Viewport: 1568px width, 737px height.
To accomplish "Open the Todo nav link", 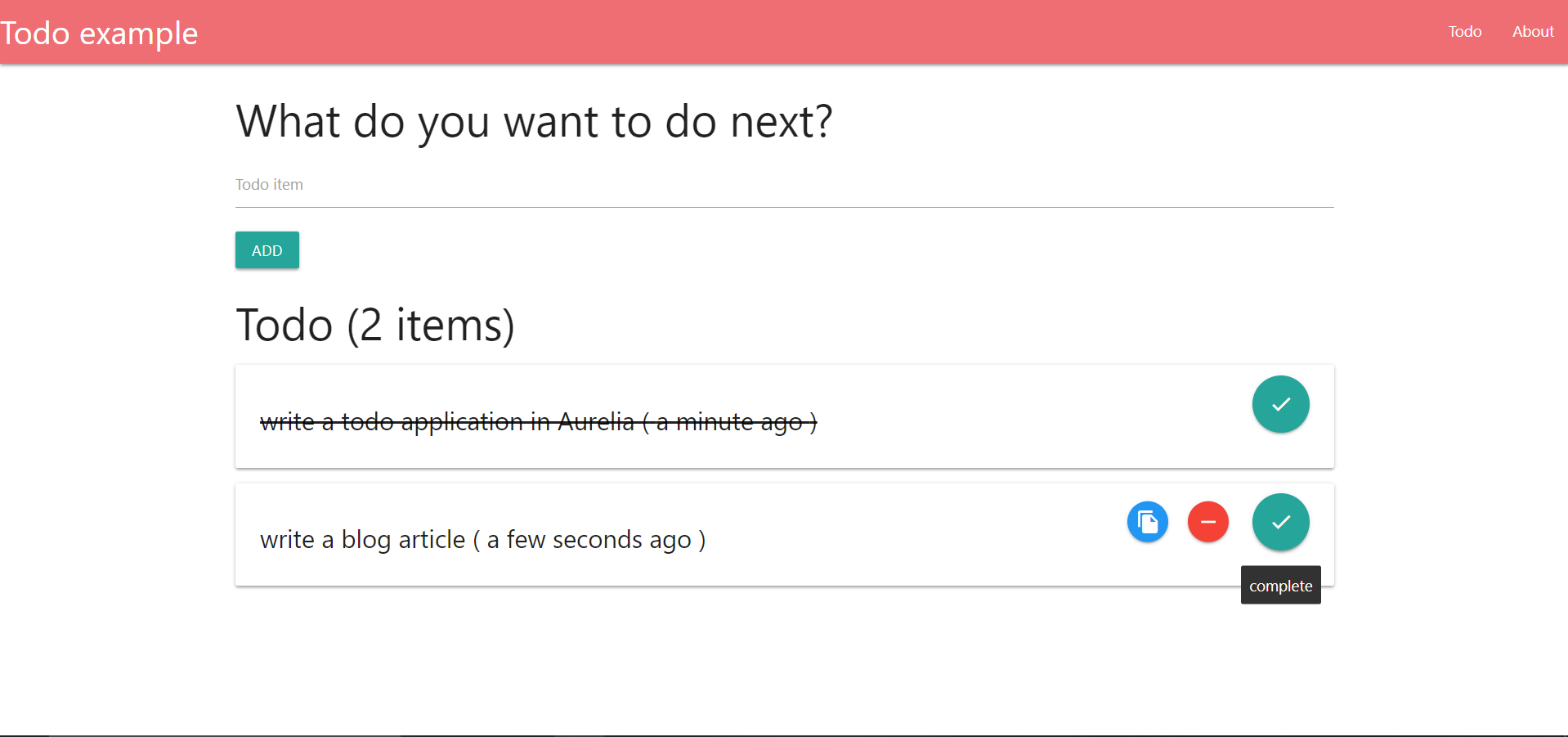I will pyautogui.click(x=1464, y=32).
